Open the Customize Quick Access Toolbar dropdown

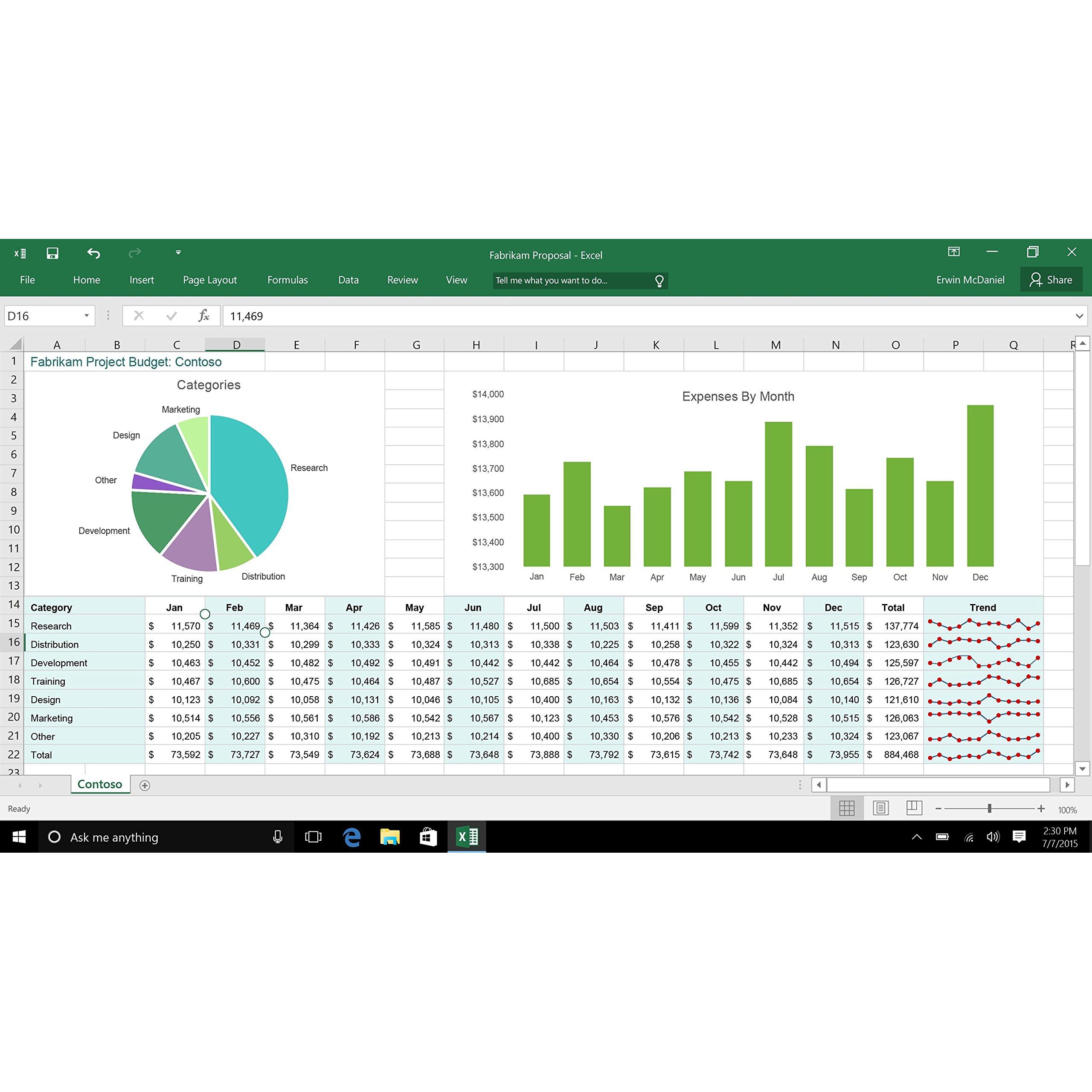pos(178,253)
